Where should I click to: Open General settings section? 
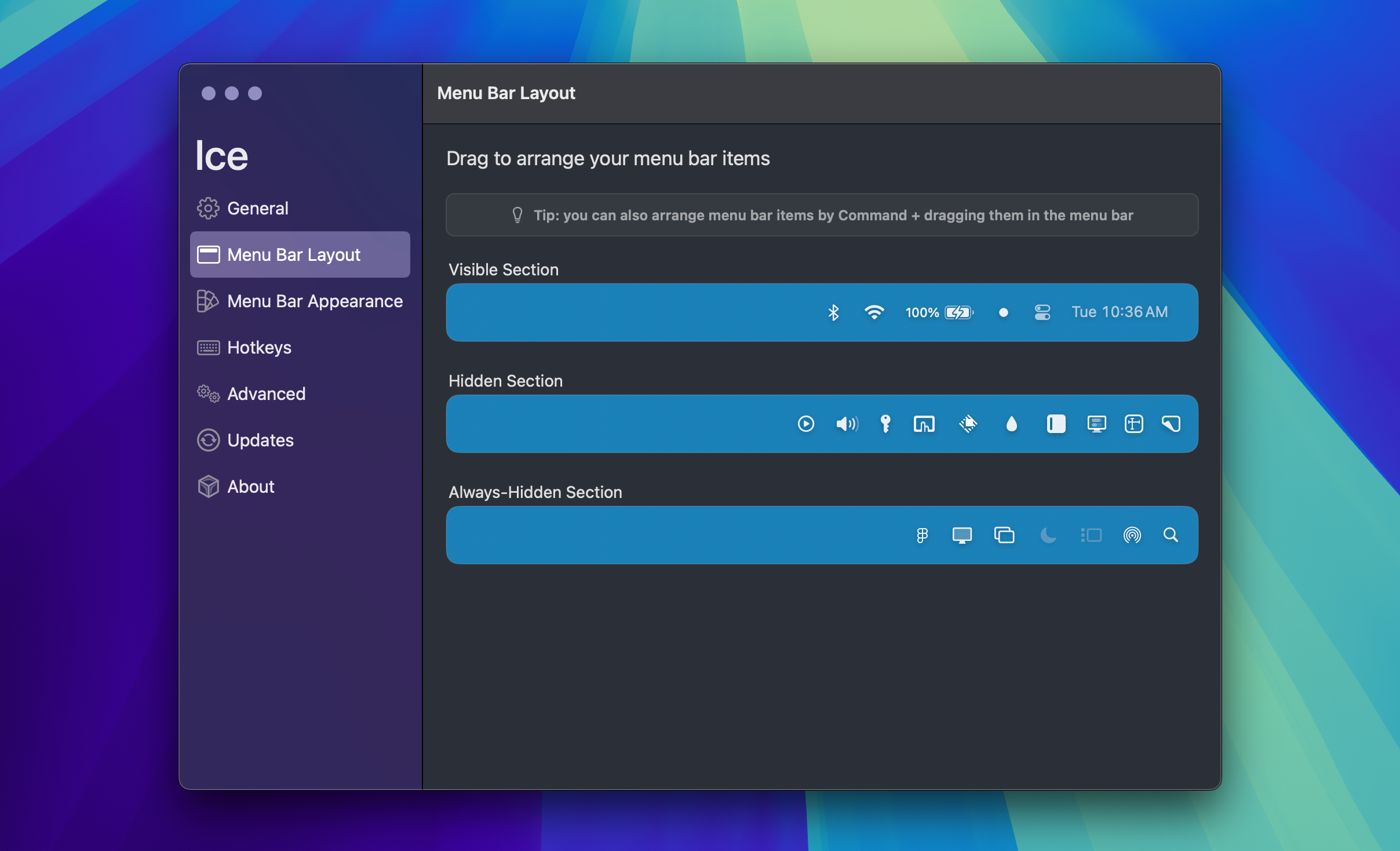click(257, 208)
